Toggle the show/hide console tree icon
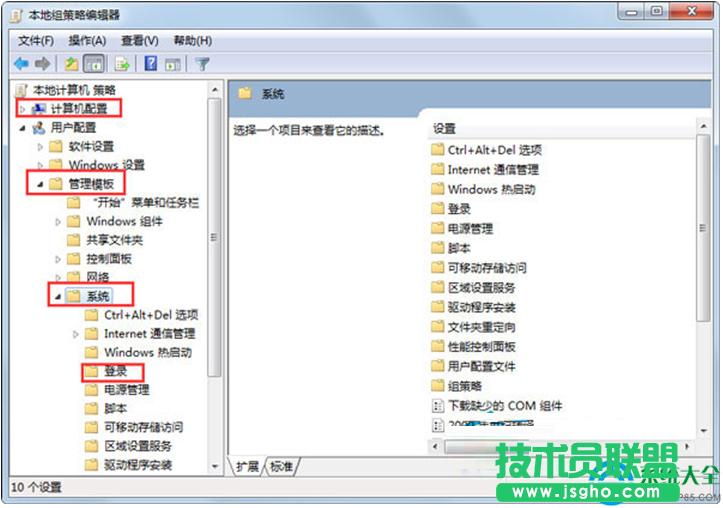The image size is (723, 508). (x=94, y=64)
